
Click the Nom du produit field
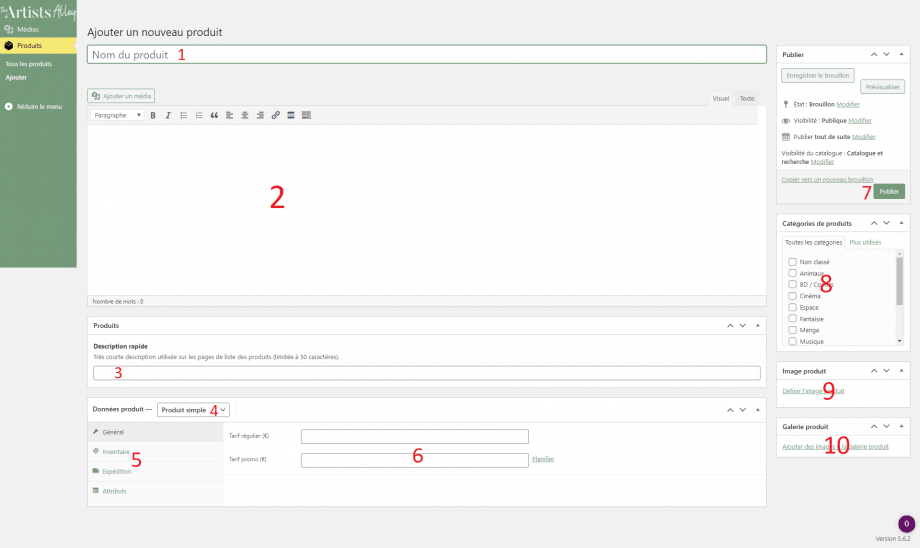[x=427, y=55]
